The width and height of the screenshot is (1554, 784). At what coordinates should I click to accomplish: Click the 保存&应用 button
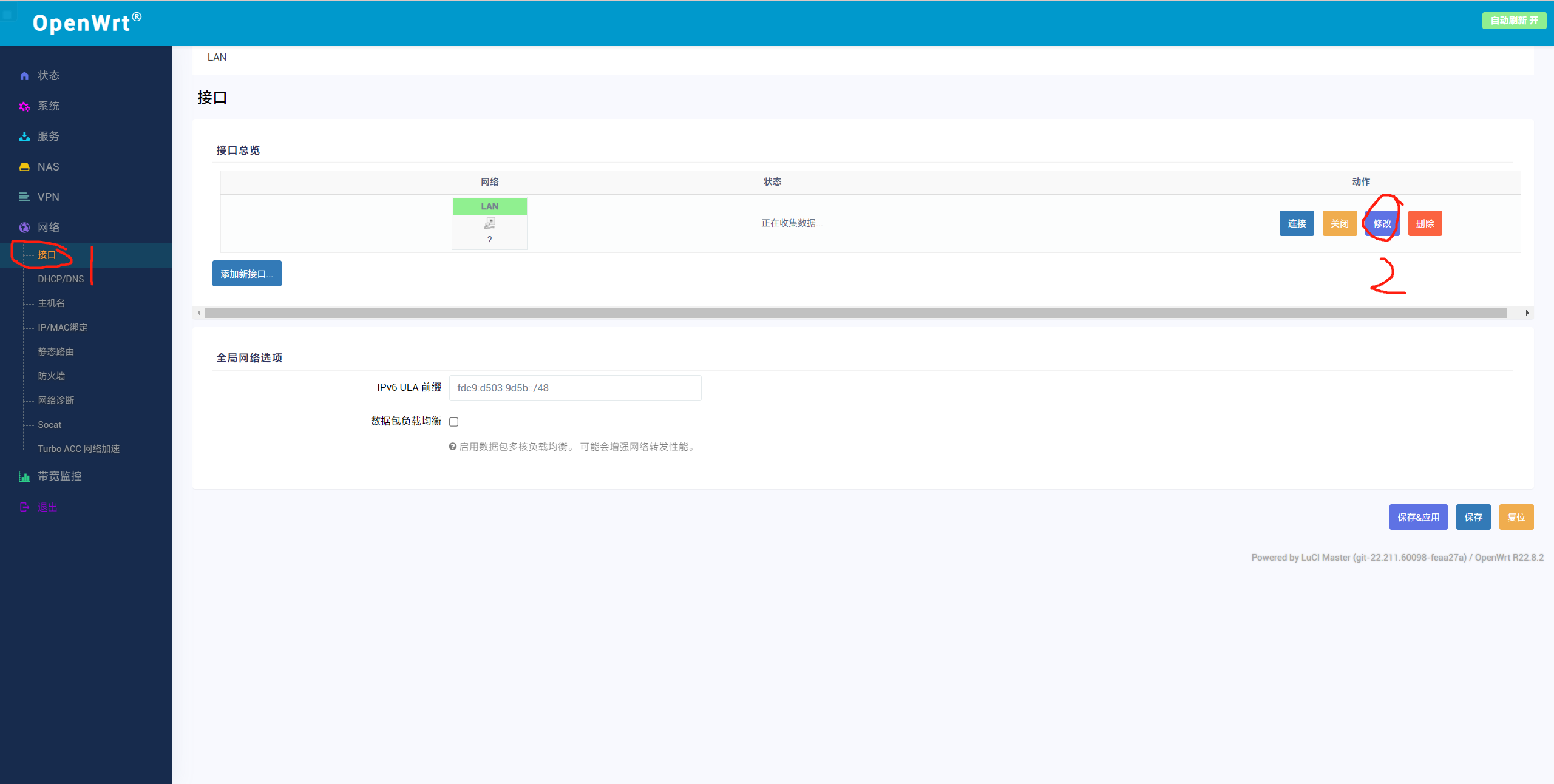(x=1418, y=517)
